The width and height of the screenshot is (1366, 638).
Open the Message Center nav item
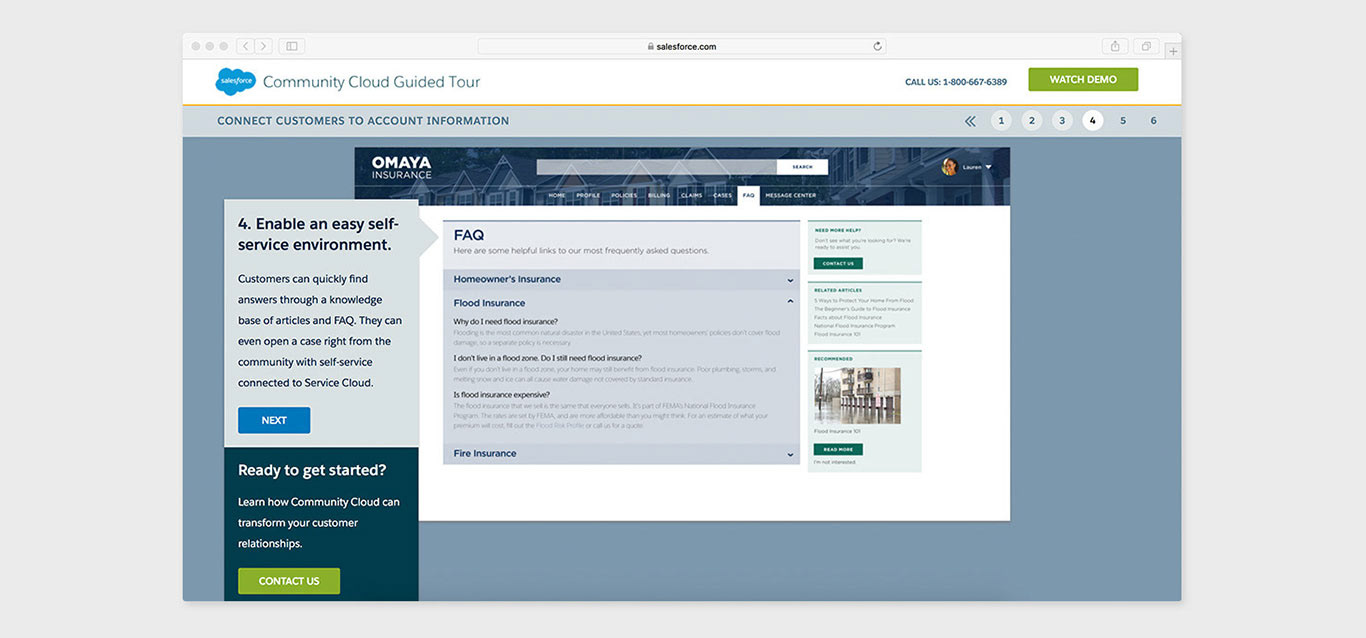tap(791, 196)
